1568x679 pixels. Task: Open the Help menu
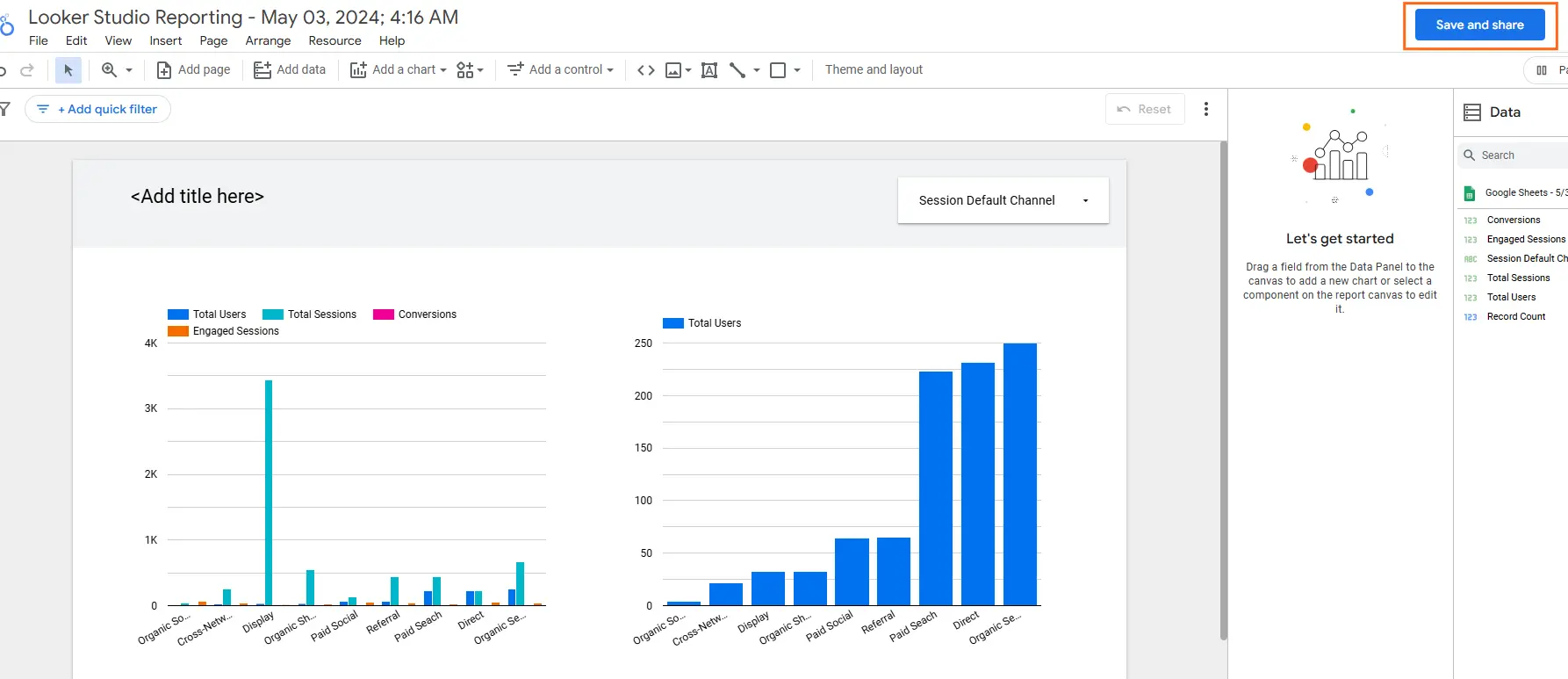pos(392,40)
